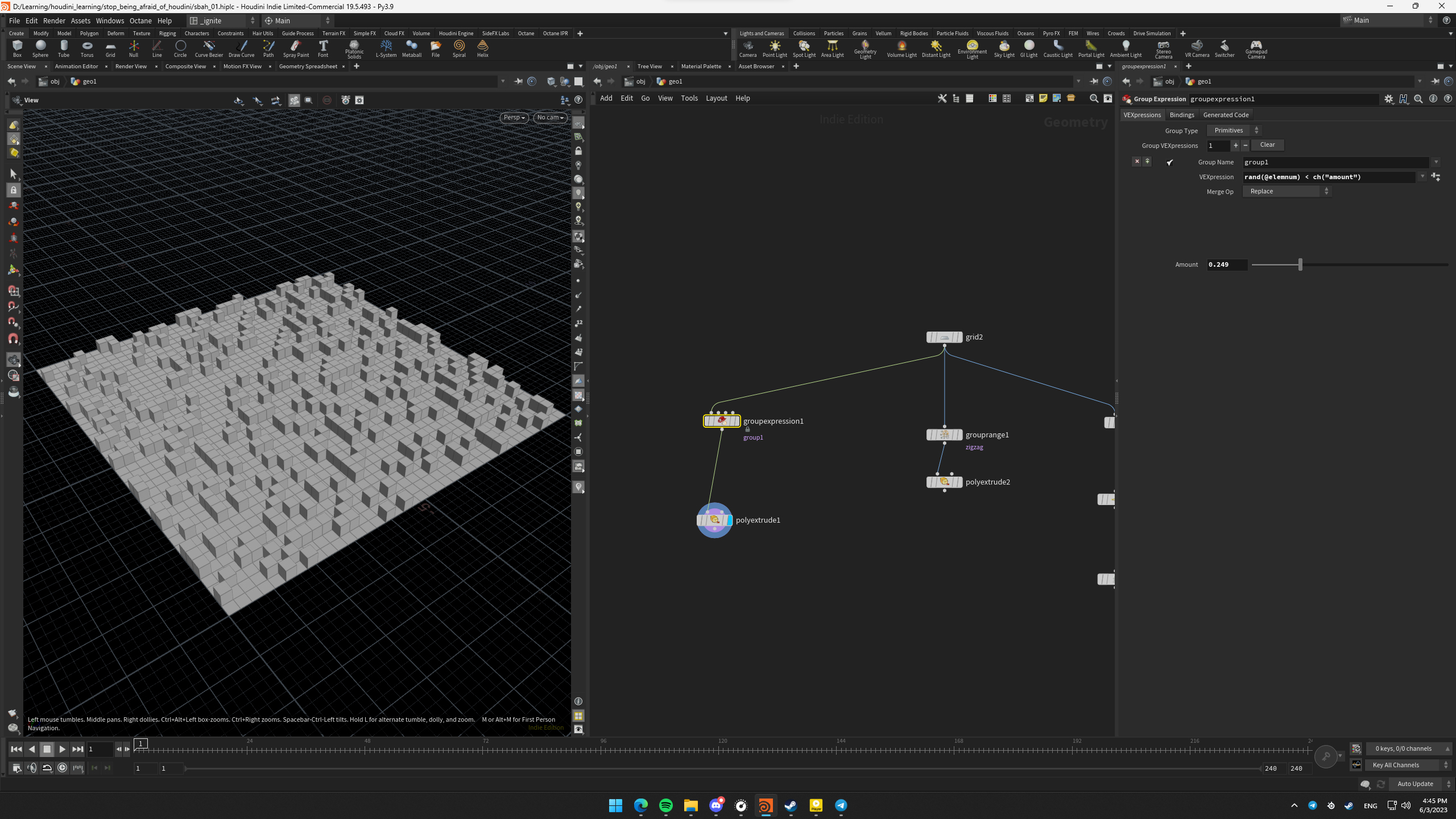Viewport: 1456px width, 819px height.
Task: Adjust the Amount slider handle
Action: [x=1300, y=264]
